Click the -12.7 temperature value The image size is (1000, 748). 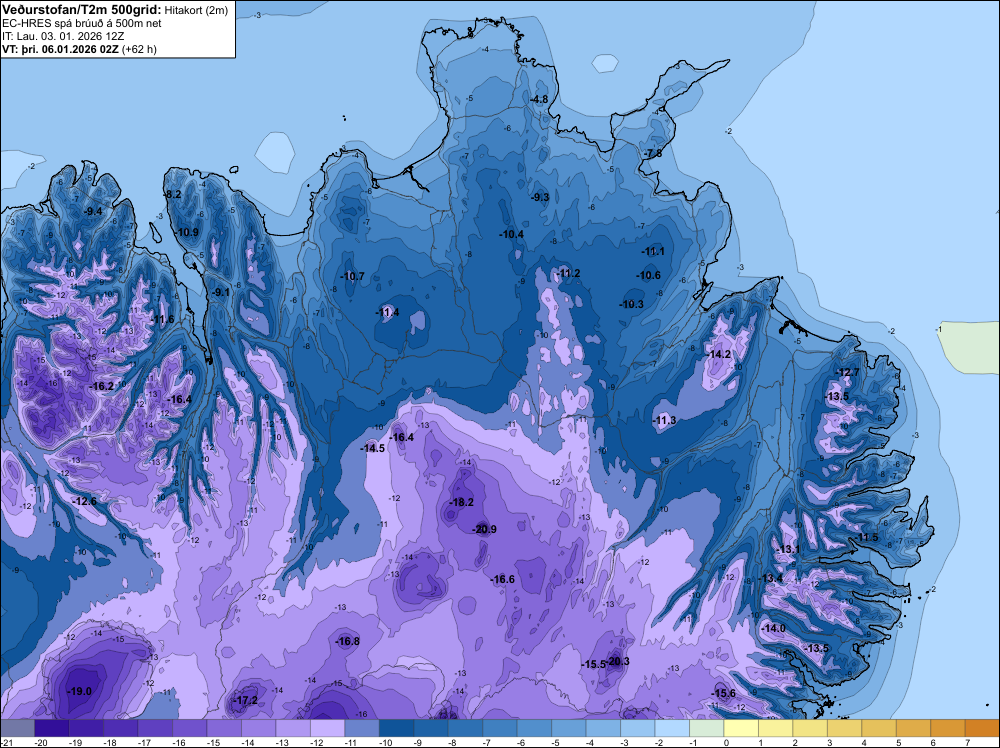848,372
